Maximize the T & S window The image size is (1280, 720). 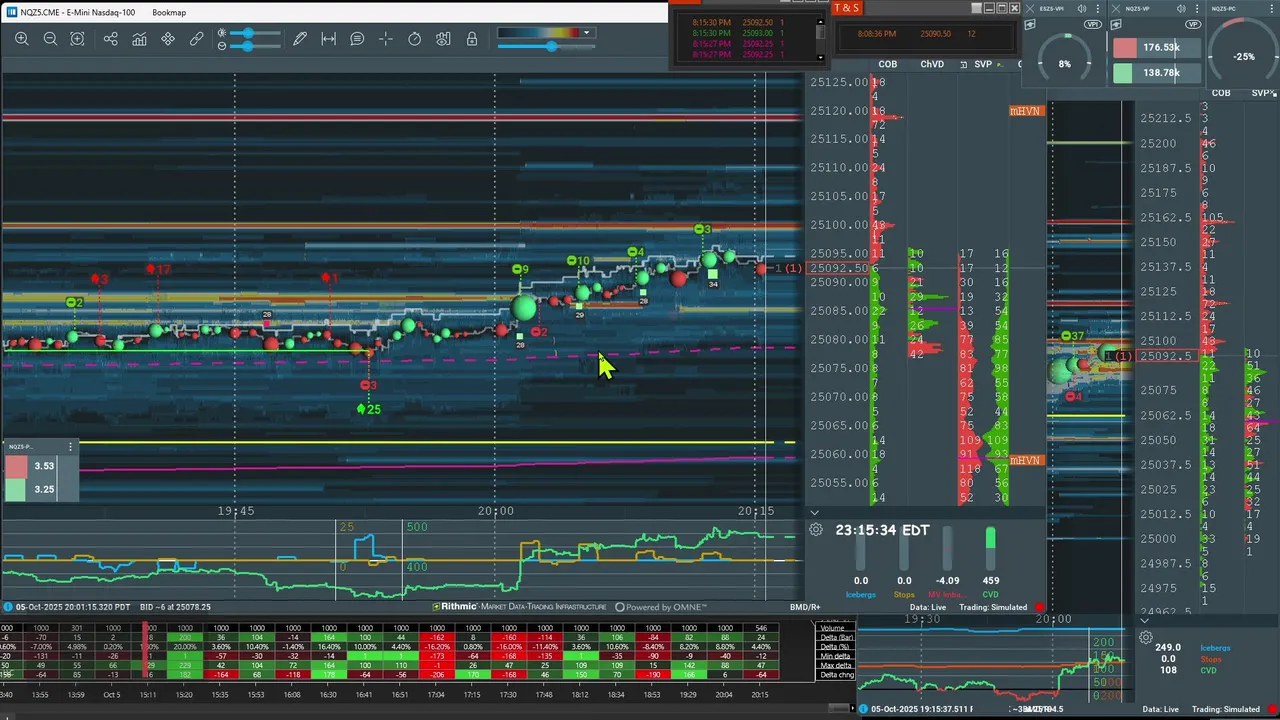[x=1000, y=8]
